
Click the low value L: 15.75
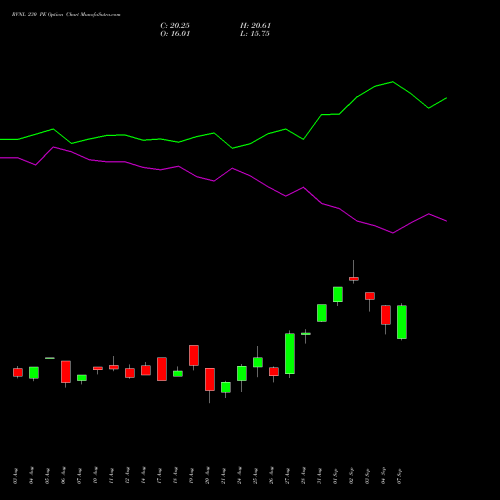[x=255, y=34]
